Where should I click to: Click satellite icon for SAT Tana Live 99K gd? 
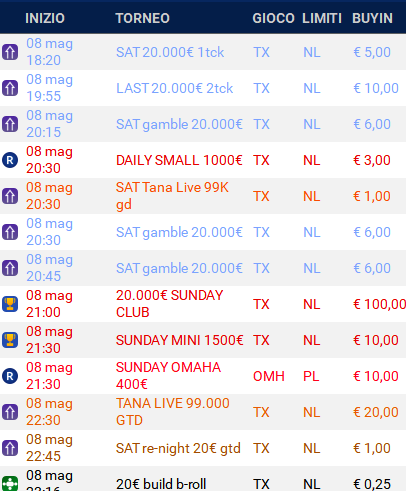pos(10,196)
